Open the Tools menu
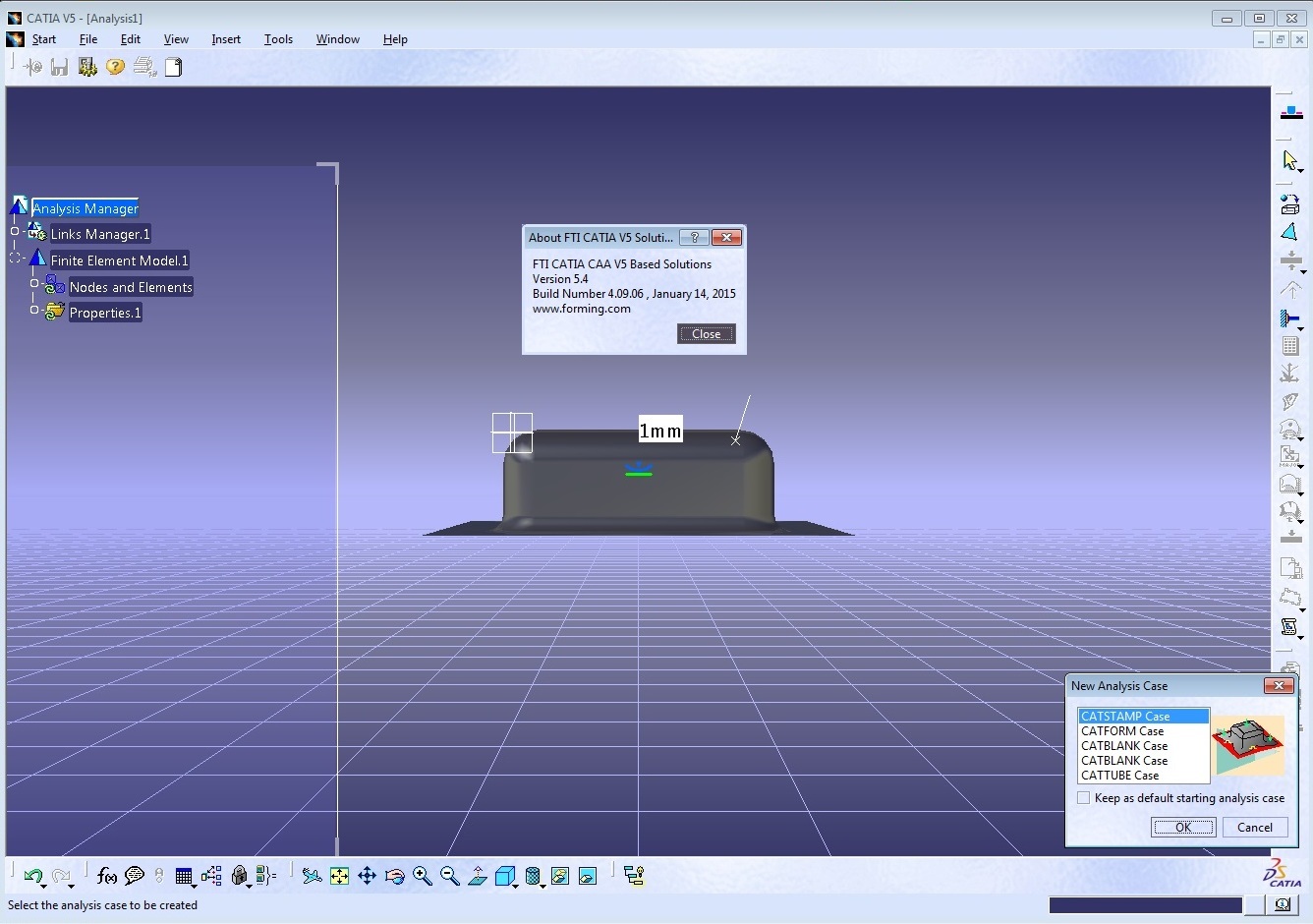The width and height of the screenshot is (1313, 924). coord(278,39)
